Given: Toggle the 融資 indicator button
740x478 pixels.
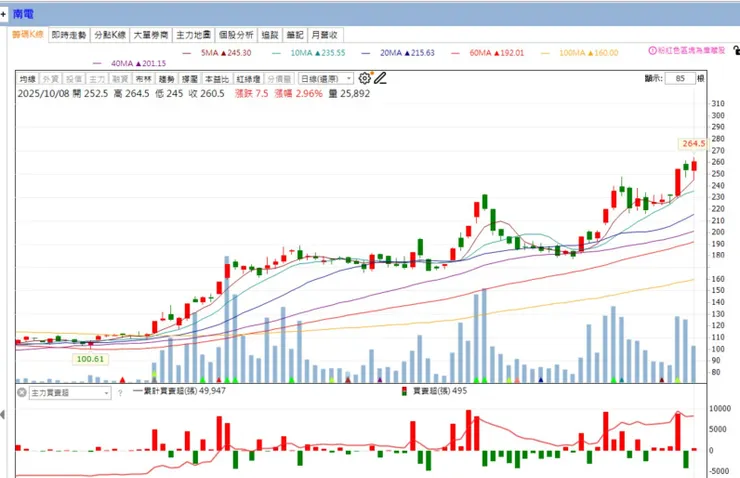Looking at the screenshot, I should coord(120,79).
